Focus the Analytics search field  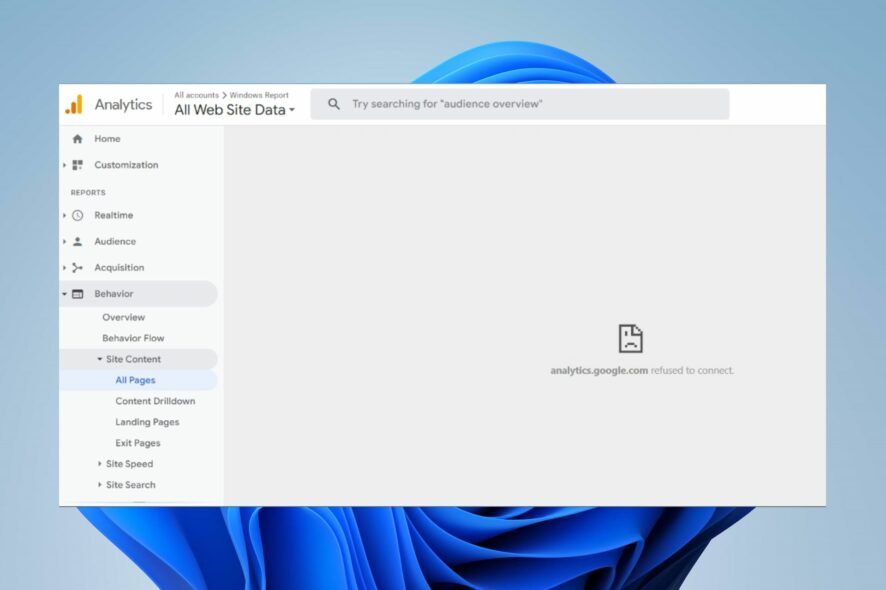coord(520,104)
